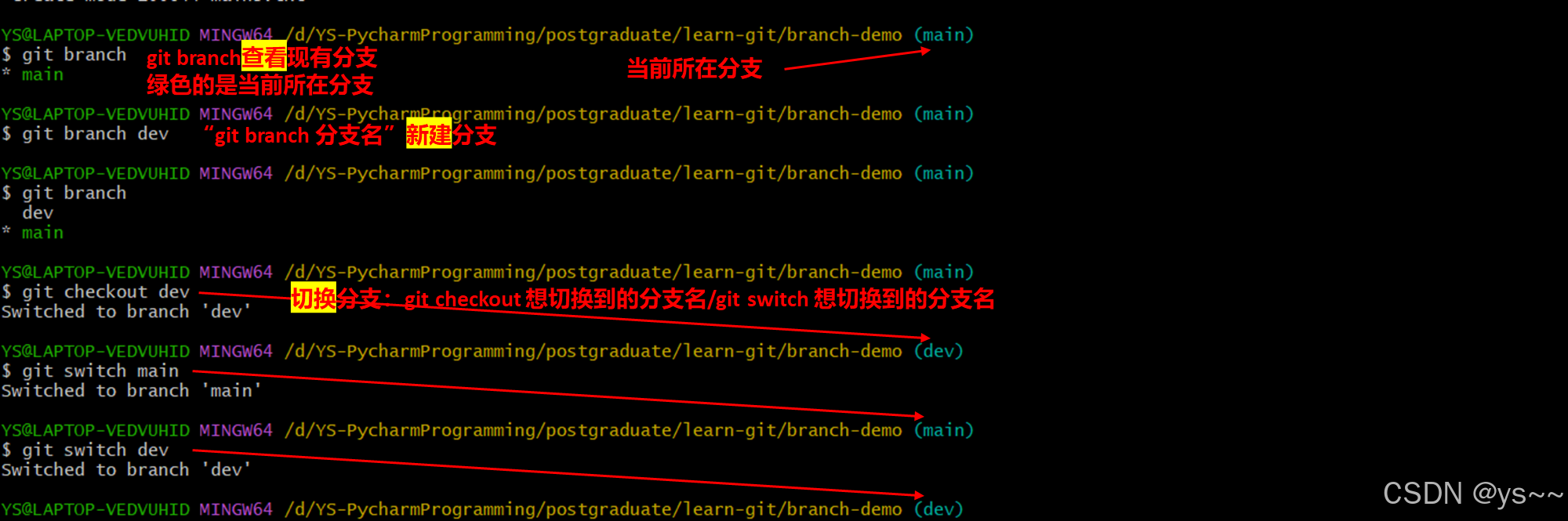Click "(dev)" in the prompt above git switch main
Viewport: 1568px width, 521px height.
(x=938, y=351)
